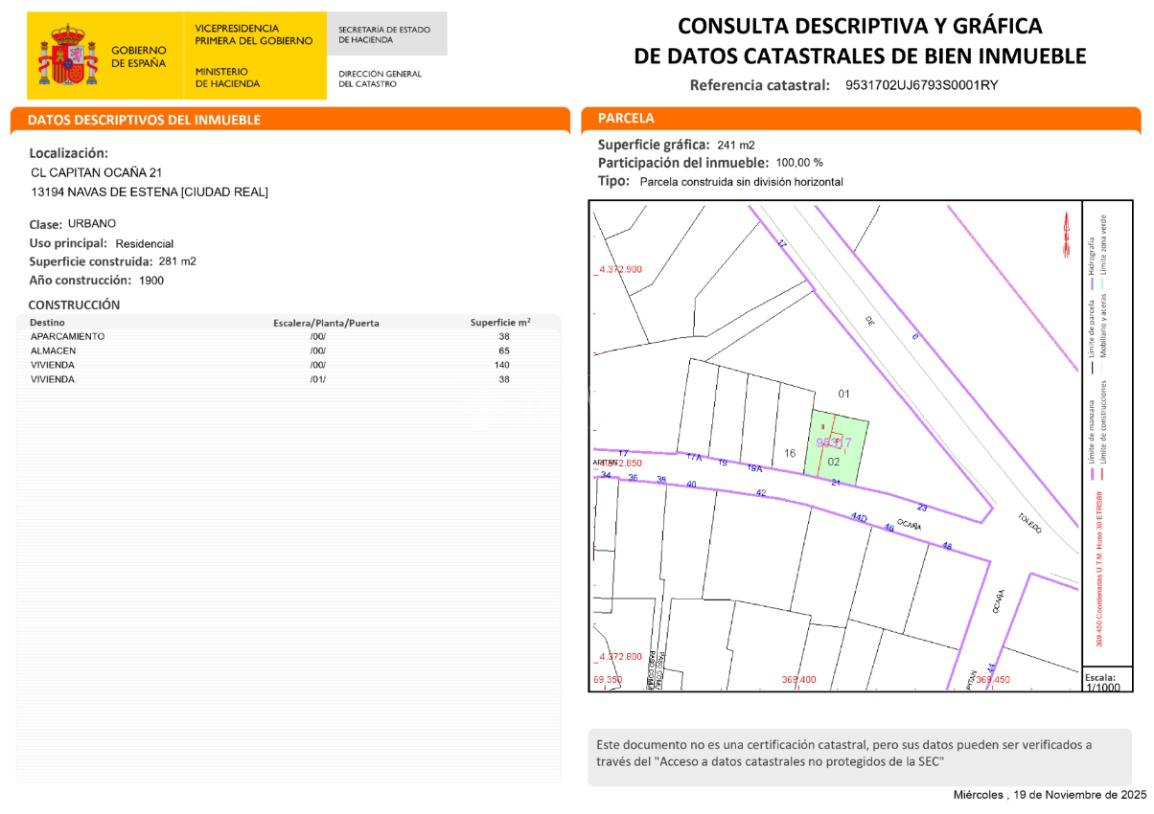Click the referencia catastral number 9531702UJ6793S0001RY
The width and height of the screenshot is (1154, 814).
point(920,85)
